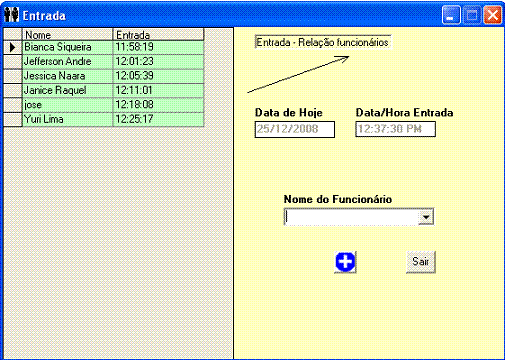Click the row selector beside Yuri Lima
This screenshot has width=505, height=360.
tap(13, 119)
